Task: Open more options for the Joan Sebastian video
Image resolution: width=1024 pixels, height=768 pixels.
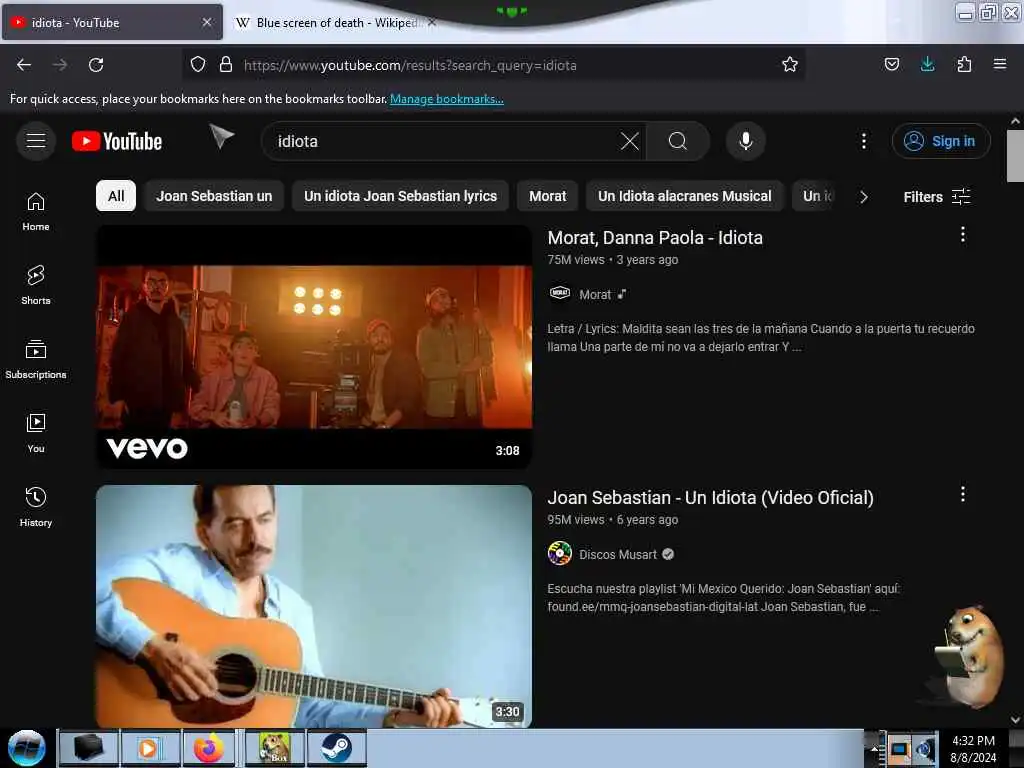Action: [963, 494]
